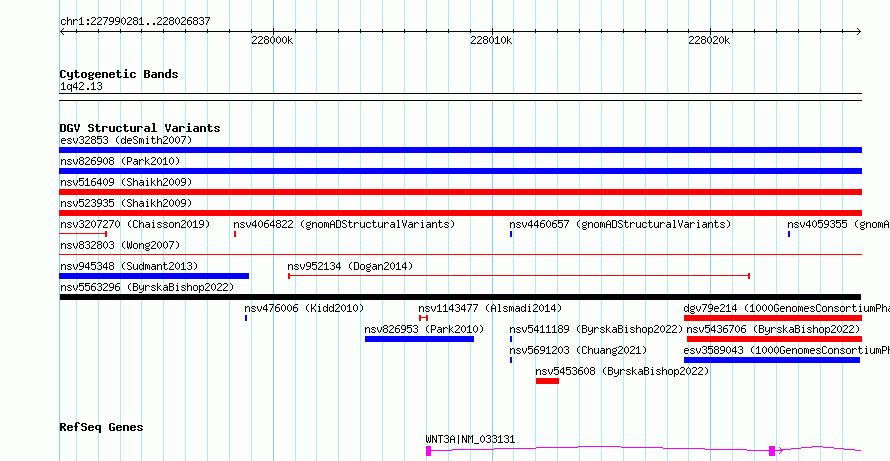Click the 228020k ruler tick label
The image size is (890, 461).
[x=710, y=41]
